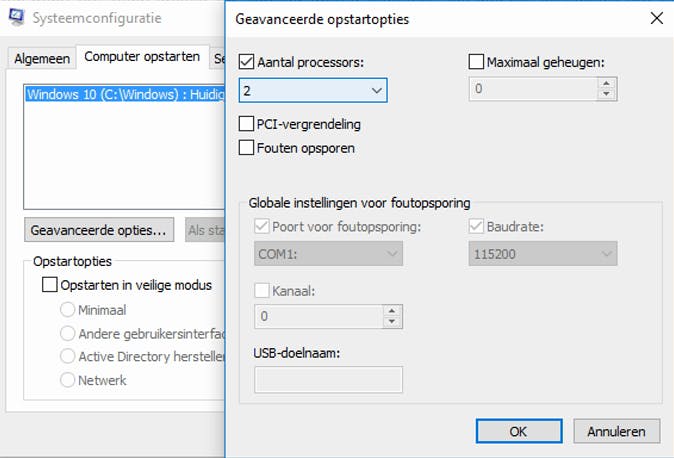Click the Geavanceerde opties button
674x458 pixels.
(x=99, y=230)
